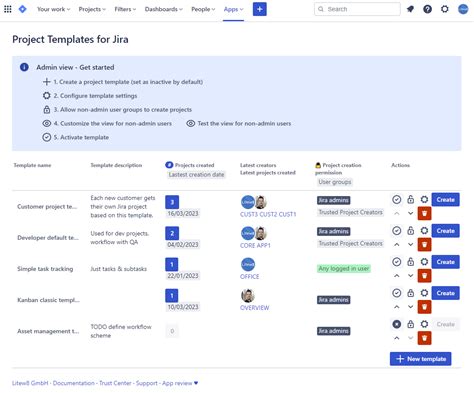
Task: Toggle active status for Kanban classic template
Action: (x=397, y=293)
